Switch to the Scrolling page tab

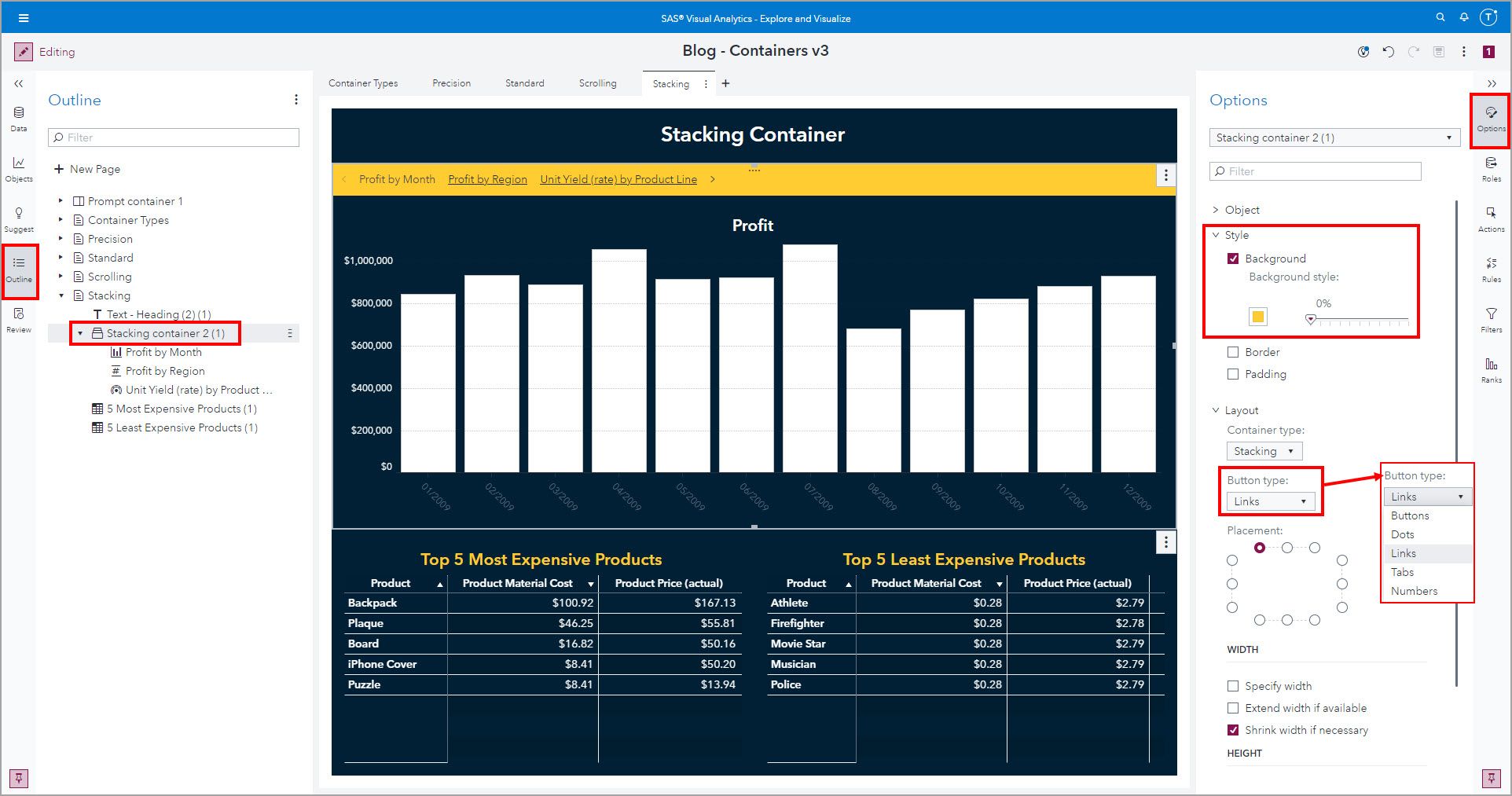597,83
